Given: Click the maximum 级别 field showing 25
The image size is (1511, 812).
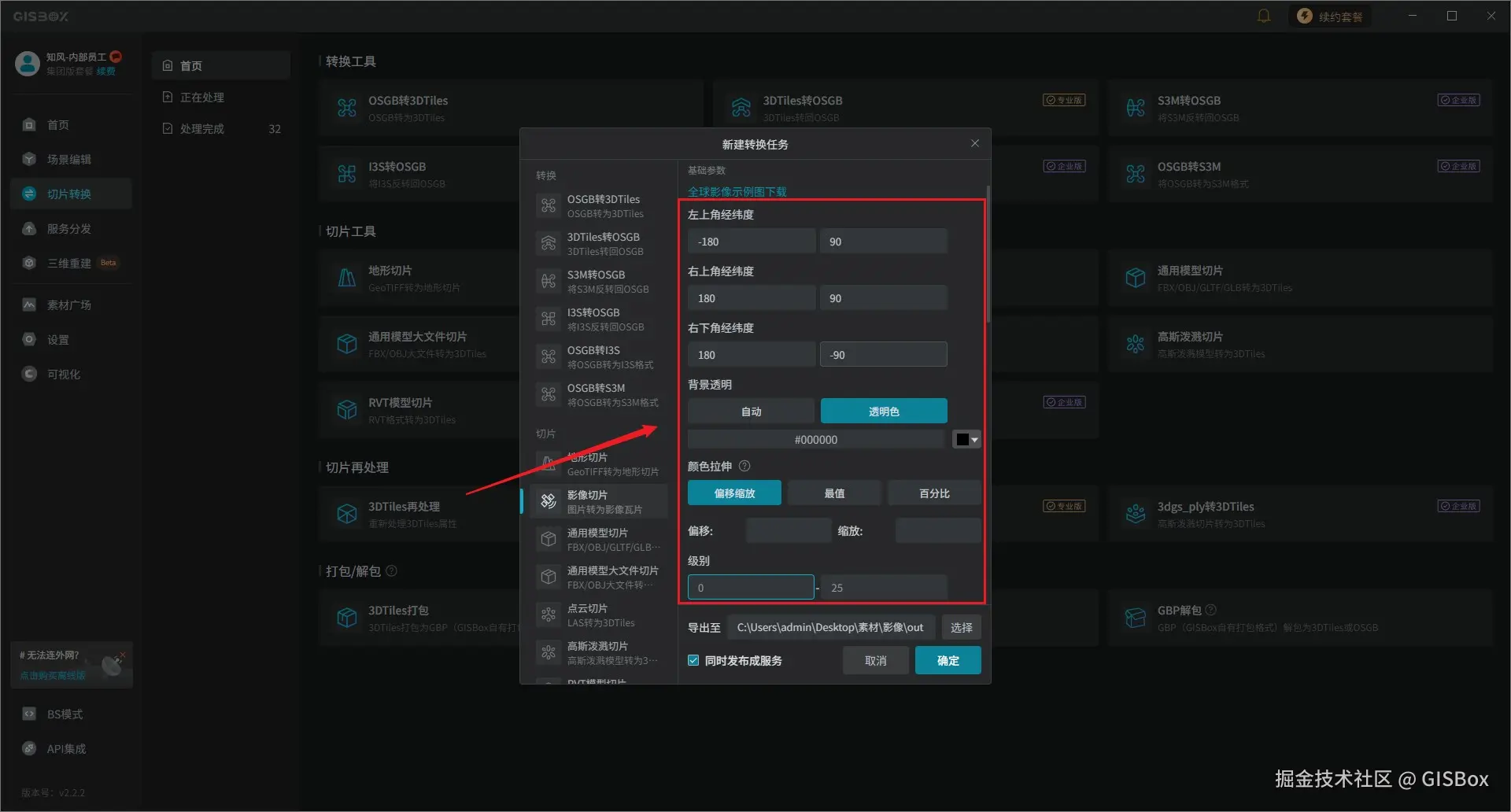Looking at the screenshot, I should (884, 587).
